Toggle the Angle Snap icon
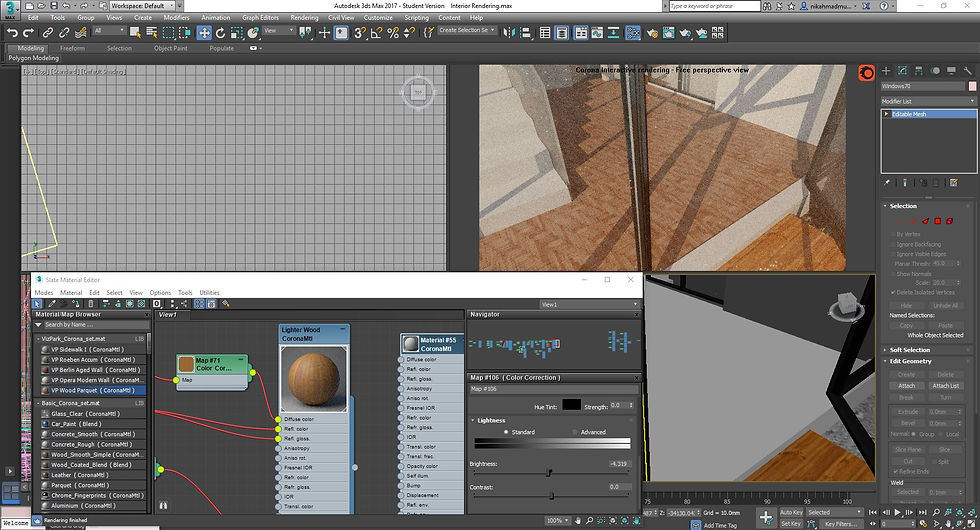Screen dimensions: 980x530 (376, 32)
